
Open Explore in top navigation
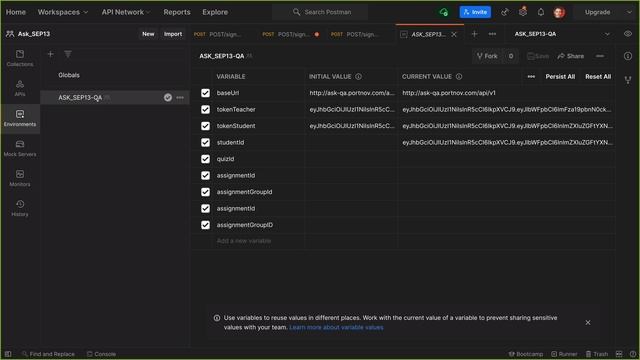point(215,12)
